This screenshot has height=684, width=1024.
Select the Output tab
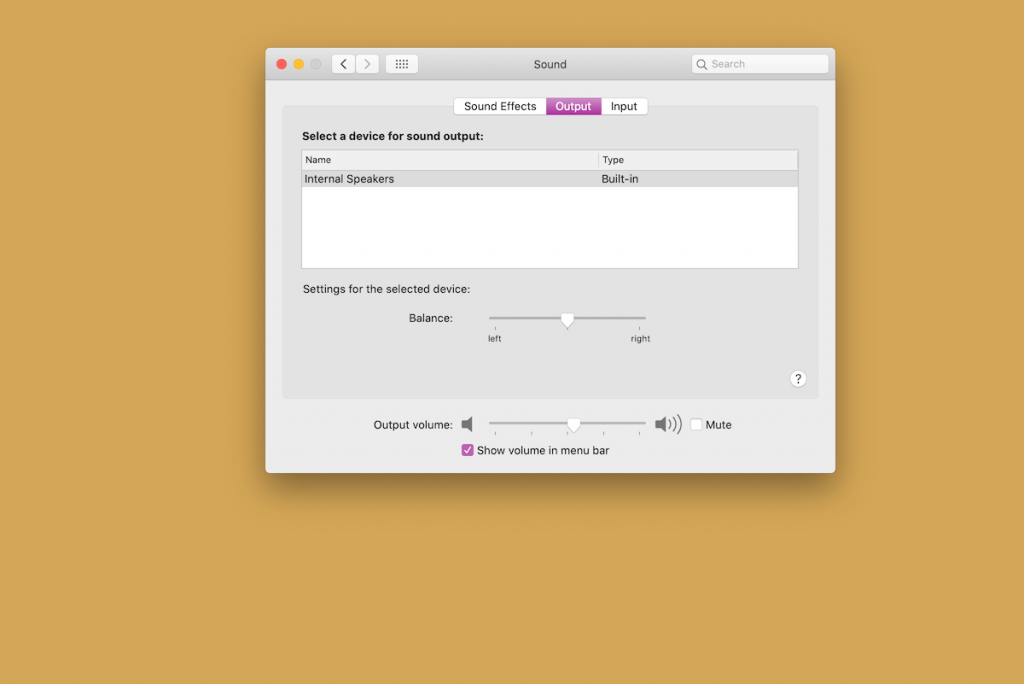(x=573, y=106)
